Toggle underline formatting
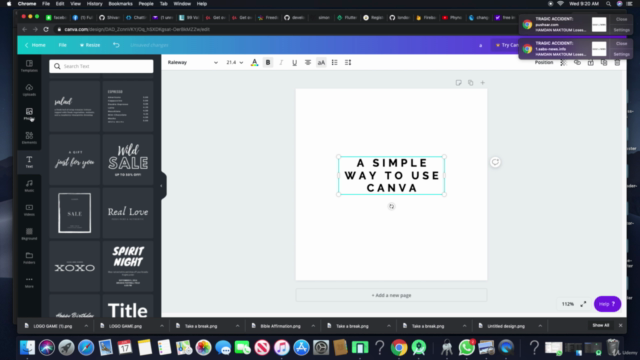This screenshot has height=360, width=640. tap(294, 62)
